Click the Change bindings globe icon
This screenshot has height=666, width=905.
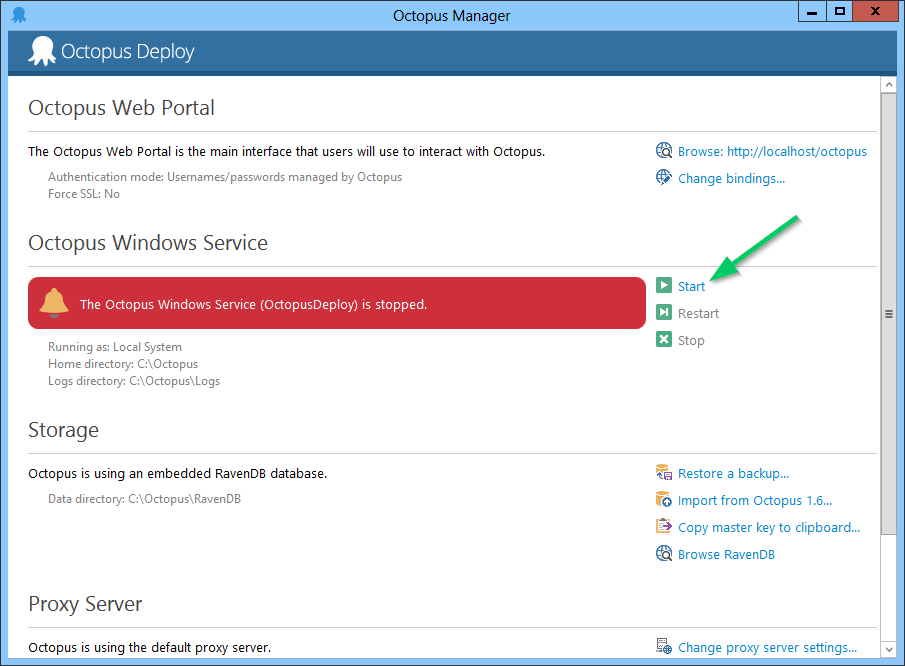pos(664,178)
